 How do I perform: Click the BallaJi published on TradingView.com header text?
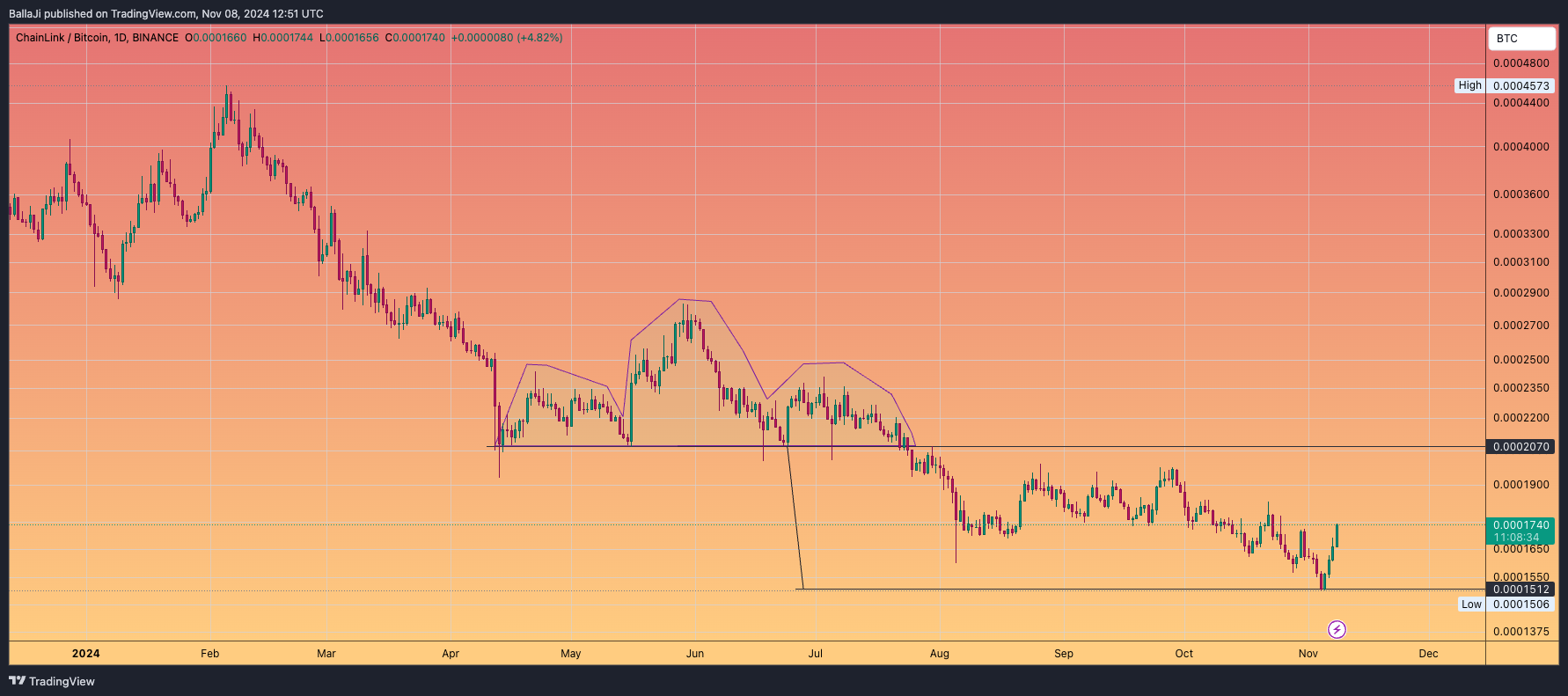pos(166,13)
